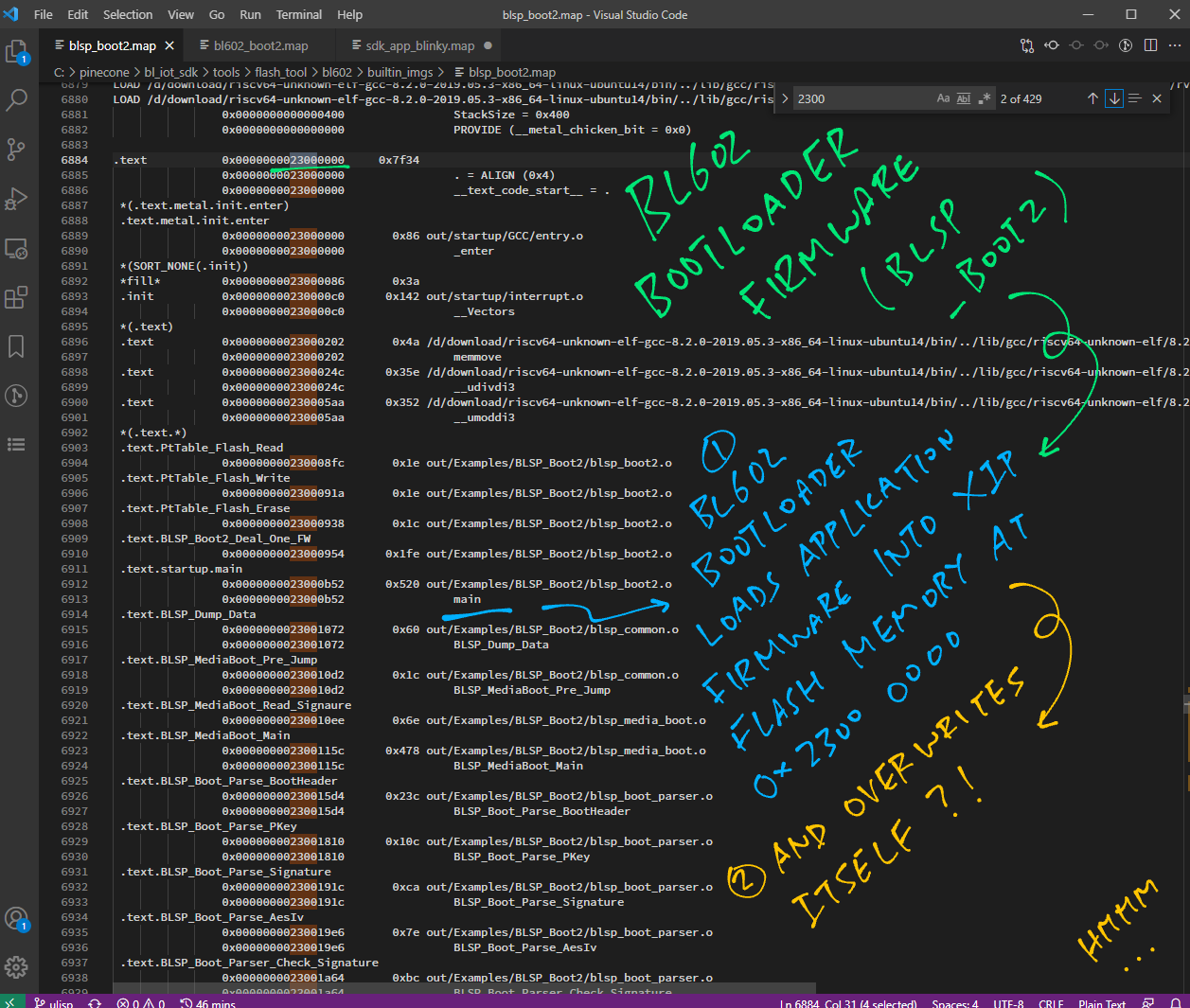Open Manage gear in activity bar
1190x1008 pixels.
point(16,966)
